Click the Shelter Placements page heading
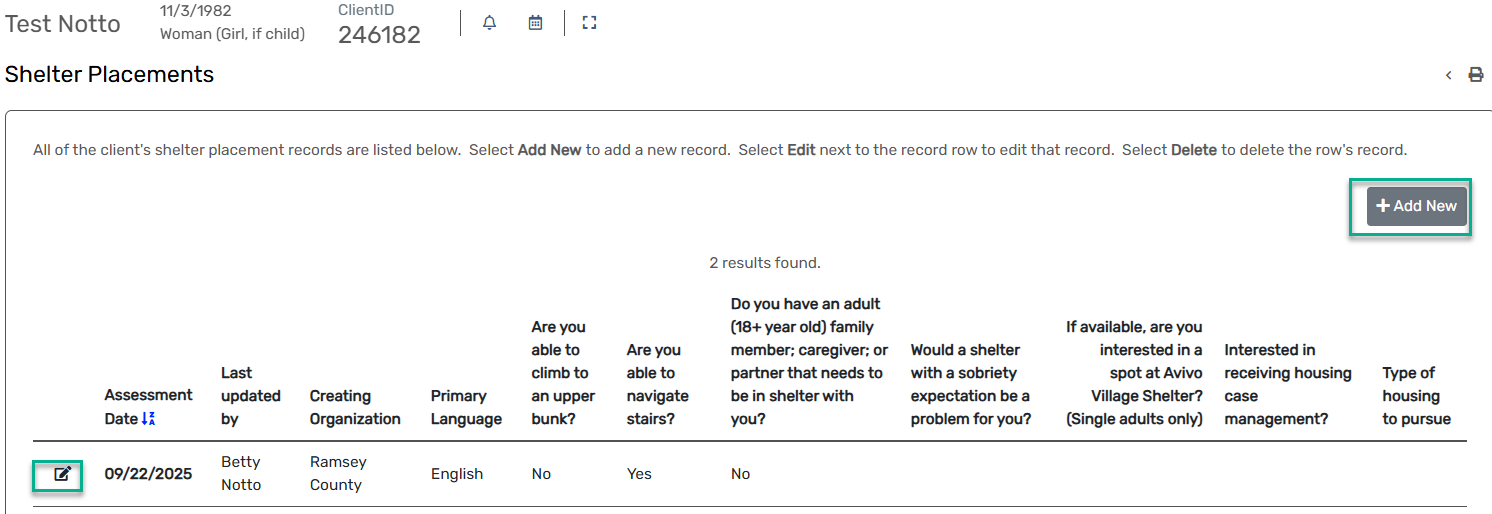 (x=110, y=74)
